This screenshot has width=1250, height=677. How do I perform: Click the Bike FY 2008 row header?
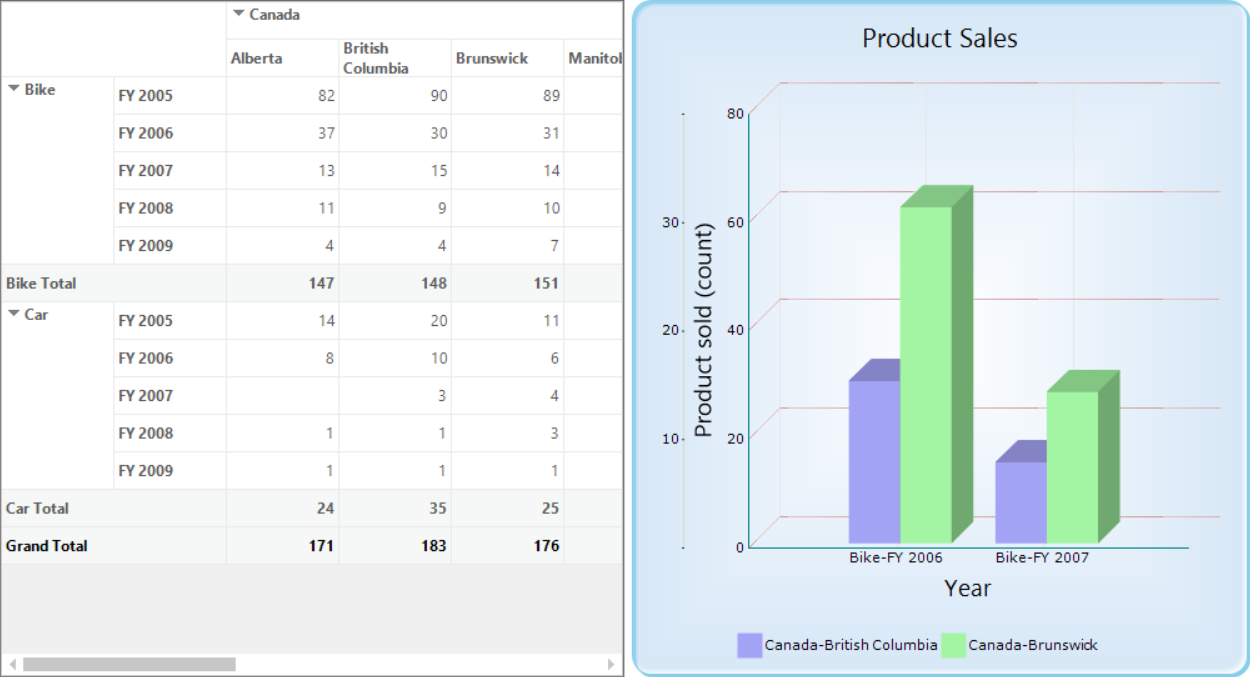170,208
